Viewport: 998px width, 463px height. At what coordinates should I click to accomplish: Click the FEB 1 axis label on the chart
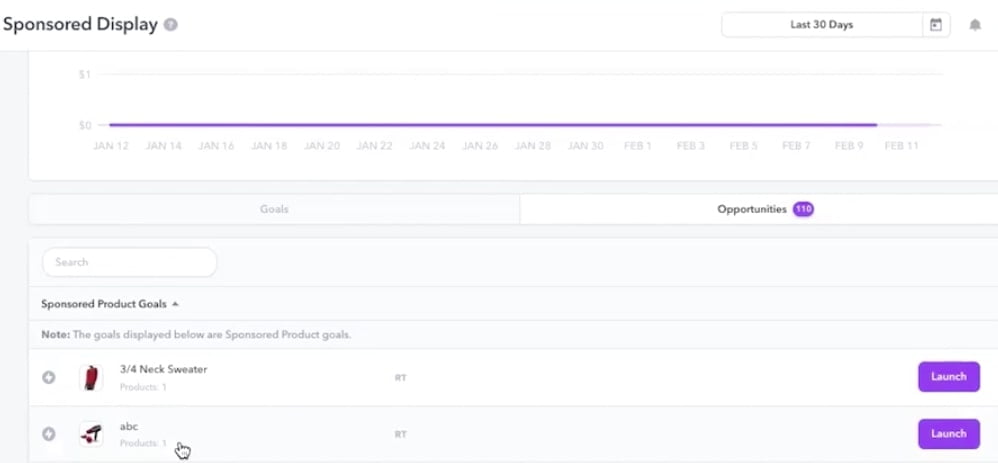click(638, 146)
